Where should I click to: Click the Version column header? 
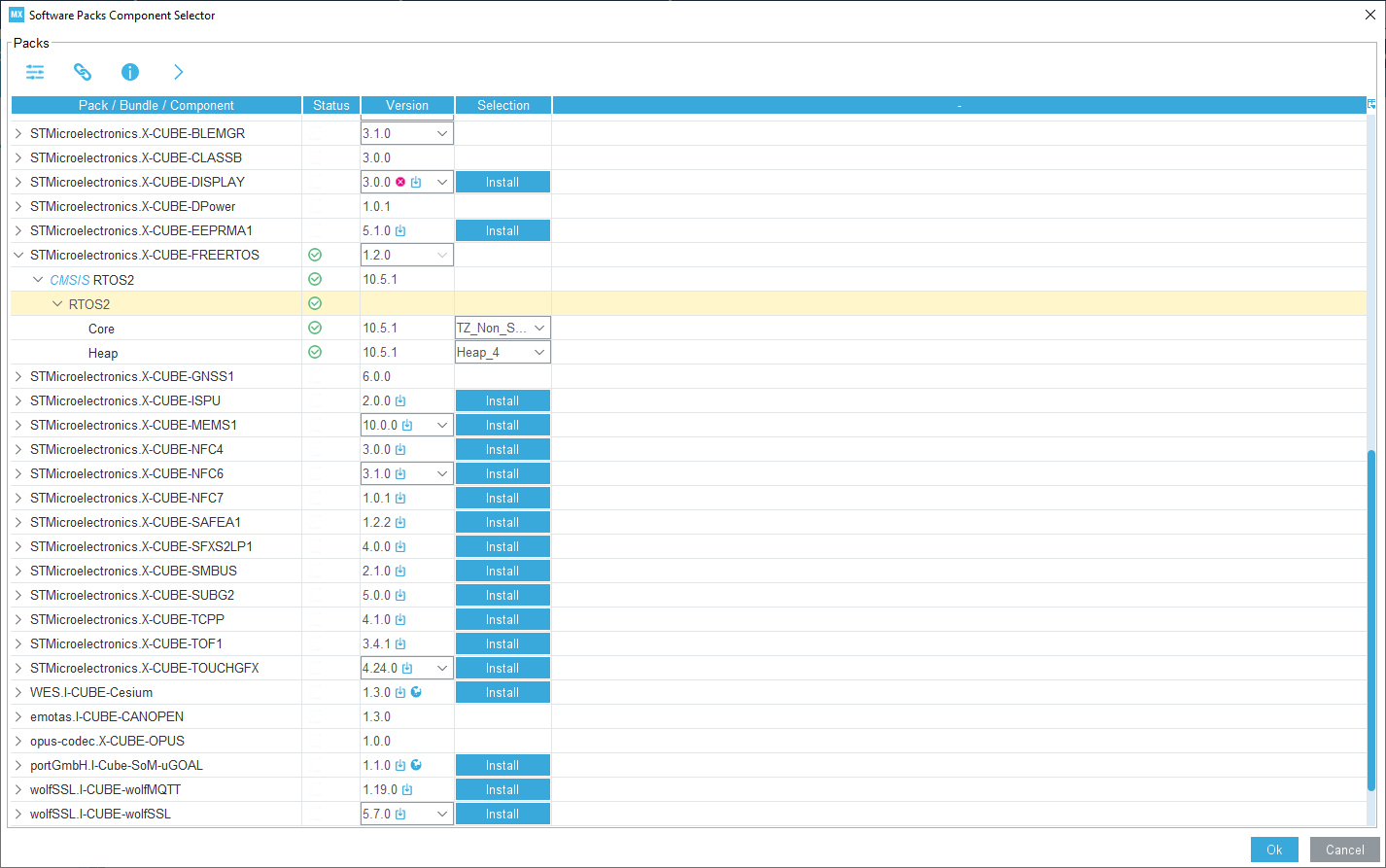point(406,105)
